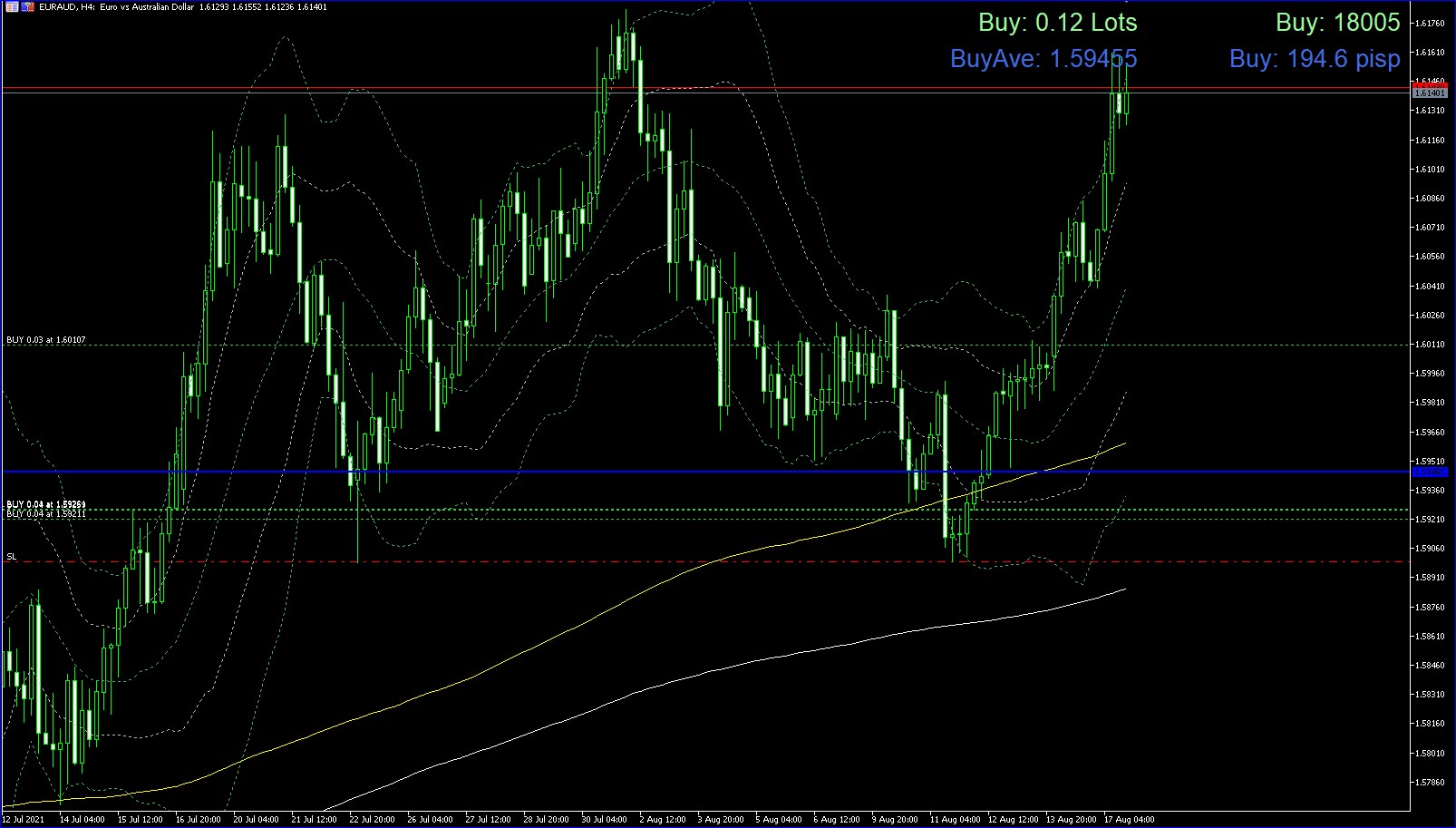Image resolution: width=1456 pixels, height=828 pixels.
Task: Click the EURAUD, H4 chart title text
Action: pyautogui.click(x=182, y=7)
